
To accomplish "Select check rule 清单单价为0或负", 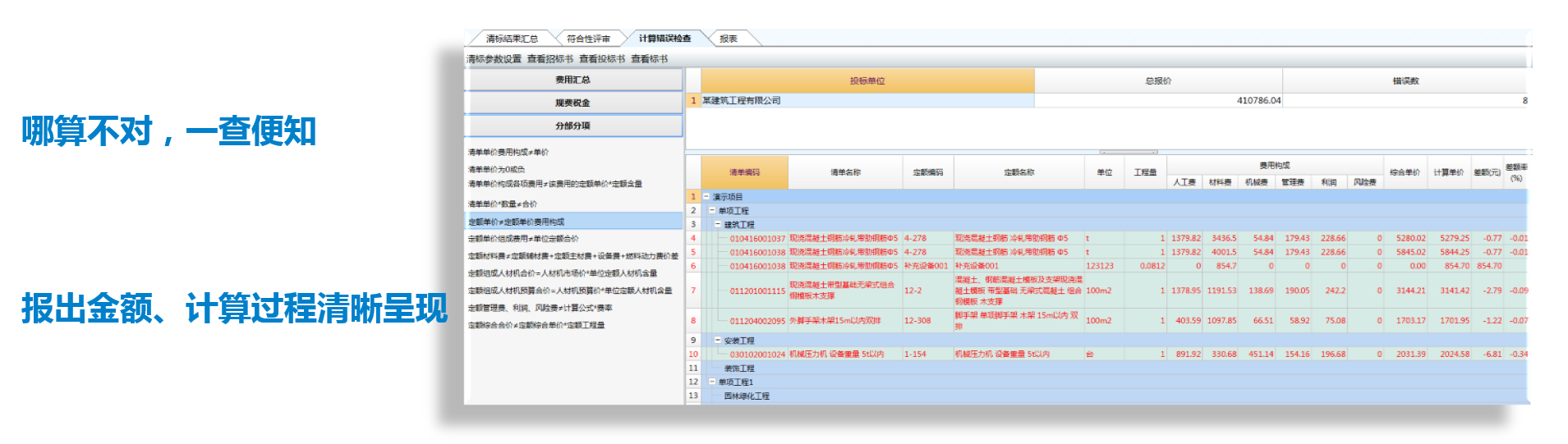I will click(x=496, y=169).
